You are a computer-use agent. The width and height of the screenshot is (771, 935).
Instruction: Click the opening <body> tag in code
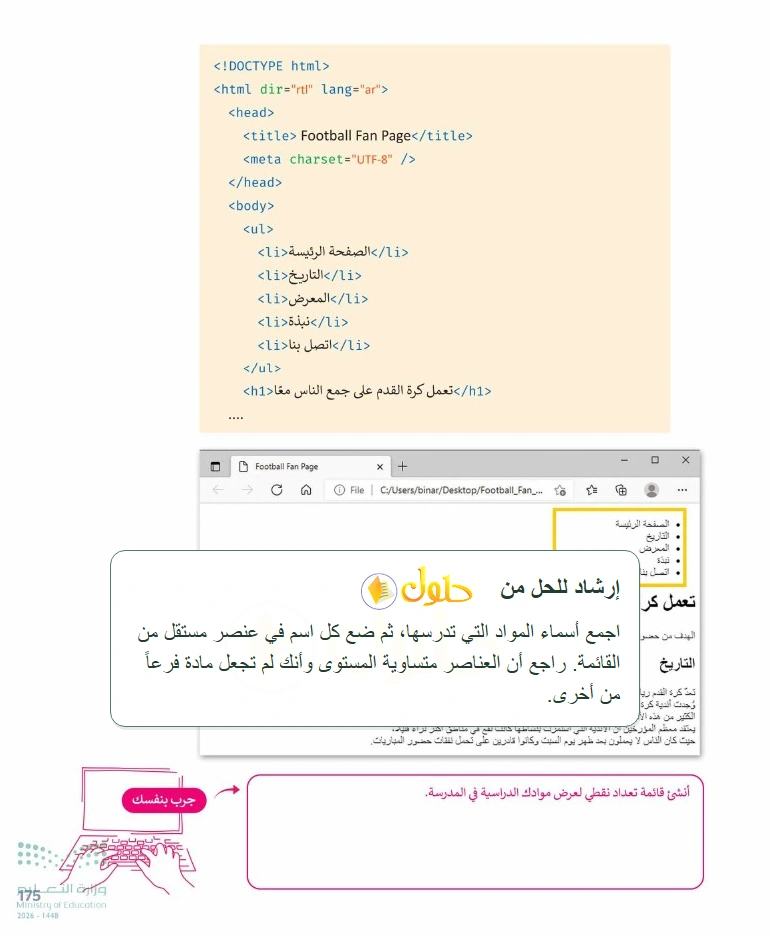pyautogui.click(x=251, y=206)
